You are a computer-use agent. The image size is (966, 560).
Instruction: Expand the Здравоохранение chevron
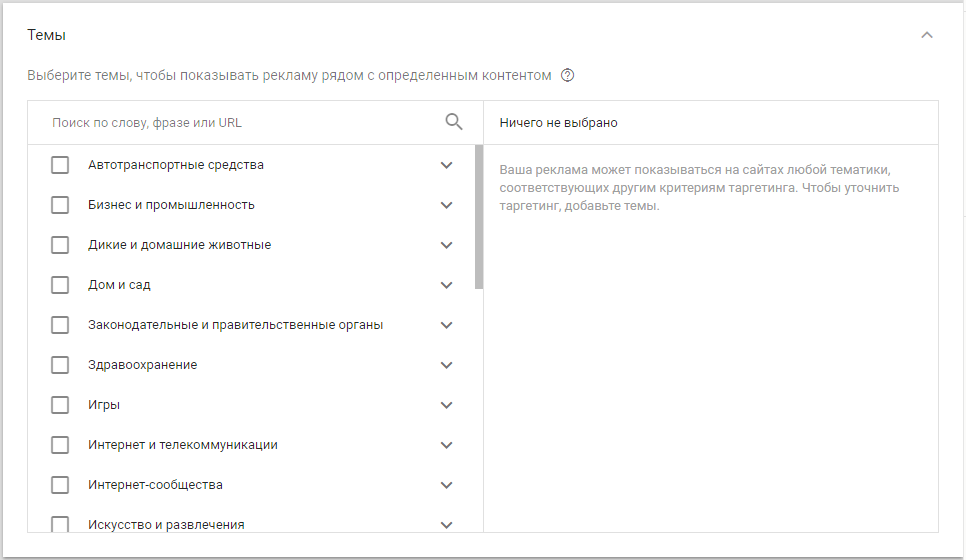(x=447, y=365)
